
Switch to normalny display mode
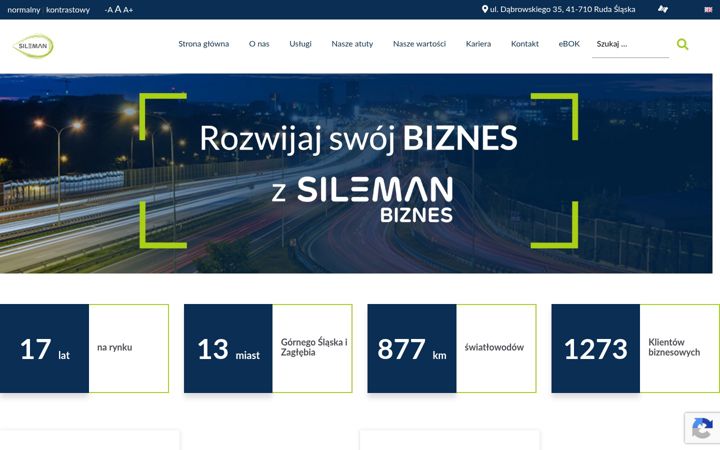[24, 10]
